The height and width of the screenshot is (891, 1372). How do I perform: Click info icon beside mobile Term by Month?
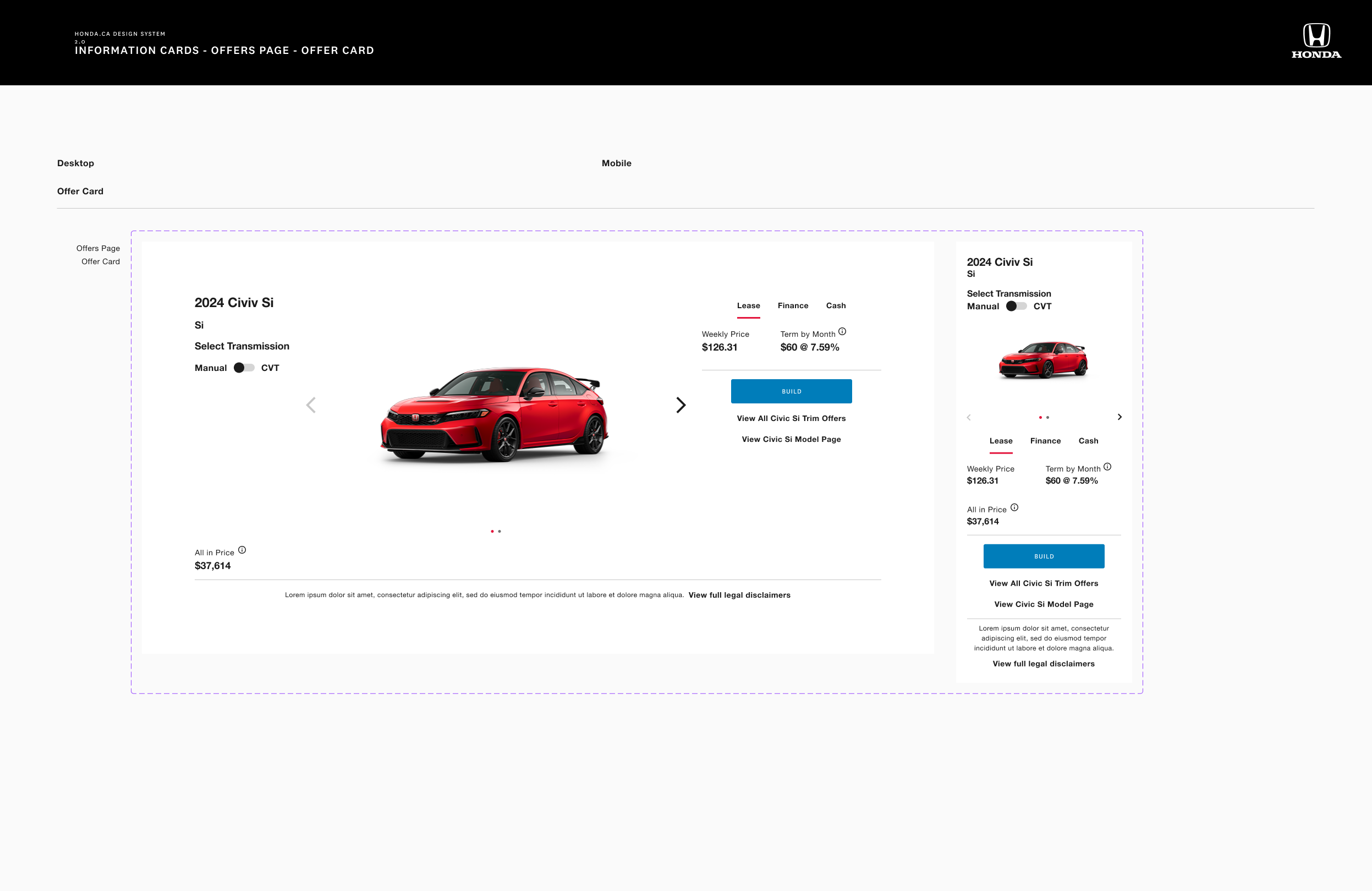point(1107,467)
